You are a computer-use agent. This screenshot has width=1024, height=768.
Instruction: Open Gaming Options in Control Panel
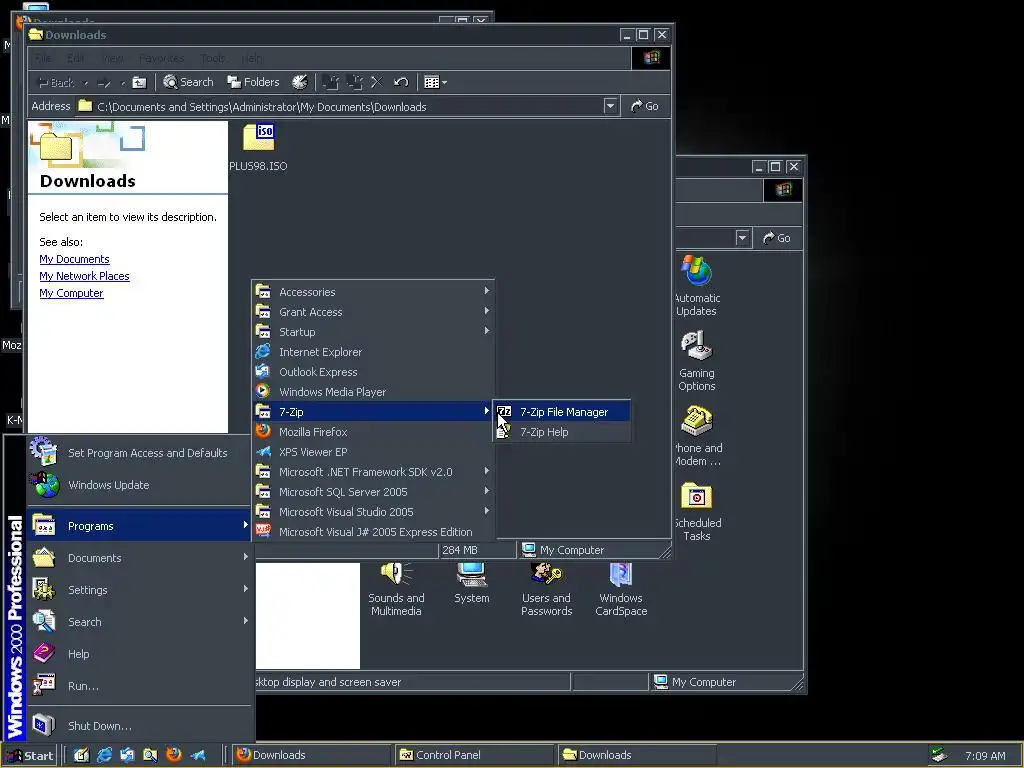697,361
